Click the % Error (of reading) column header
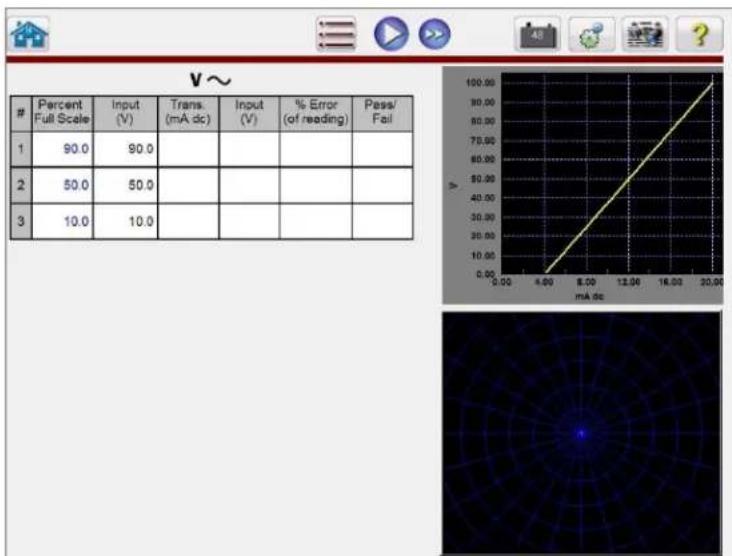The height and width of the screenshot is (556, 732). point(316,113)
